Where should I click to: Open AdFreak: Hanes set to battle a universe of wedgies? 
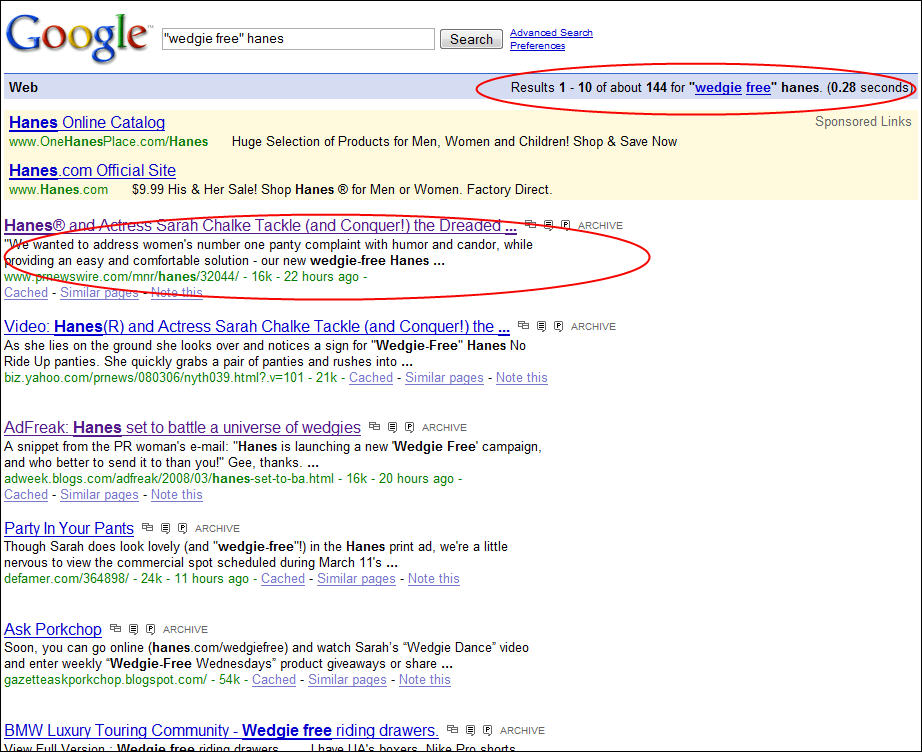click(182, 427)
